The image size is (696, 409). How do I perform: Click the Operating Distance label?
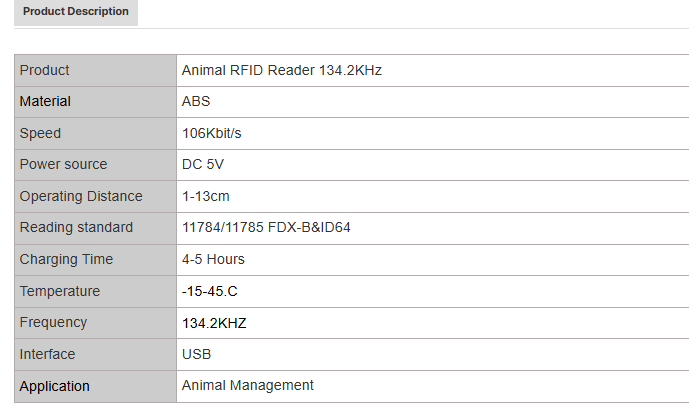tap(81, 196)
